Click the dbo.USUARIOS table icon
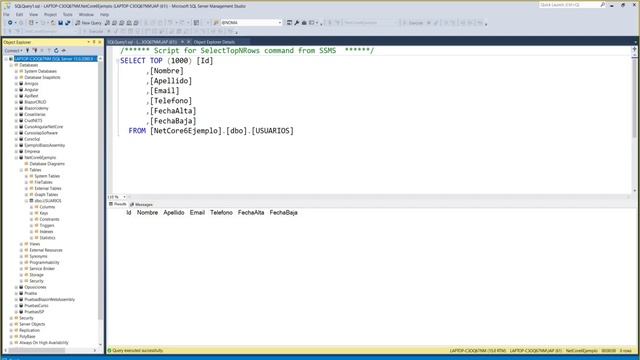640x360 pixels. coord(31,201)
